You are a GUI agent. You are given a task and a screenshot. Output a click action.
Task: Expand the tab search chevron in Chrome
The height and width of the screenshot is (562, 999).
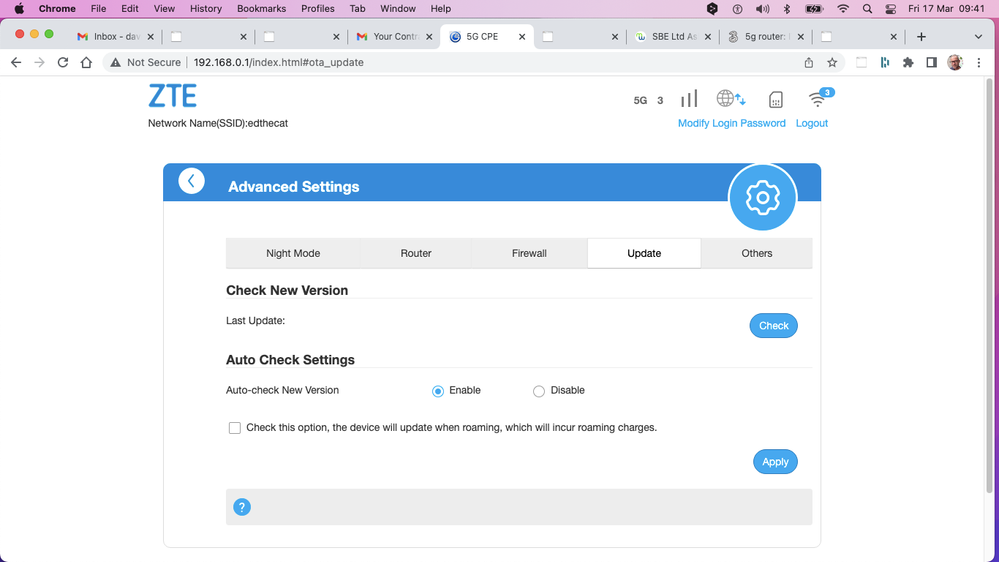978,36
